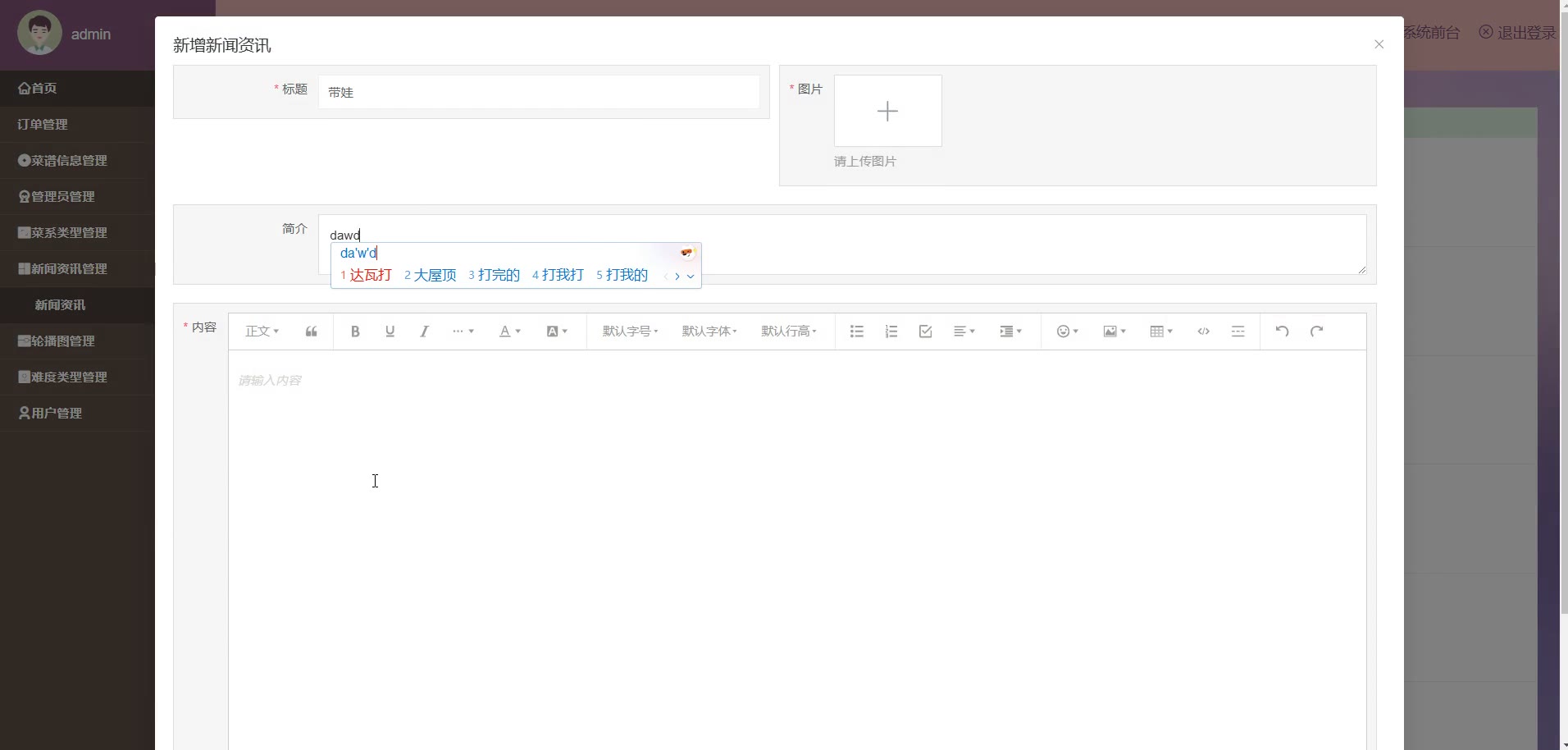Insert a code block
The height and width of the screenshot is (750, 1568).
click(x=1204, y=332)
